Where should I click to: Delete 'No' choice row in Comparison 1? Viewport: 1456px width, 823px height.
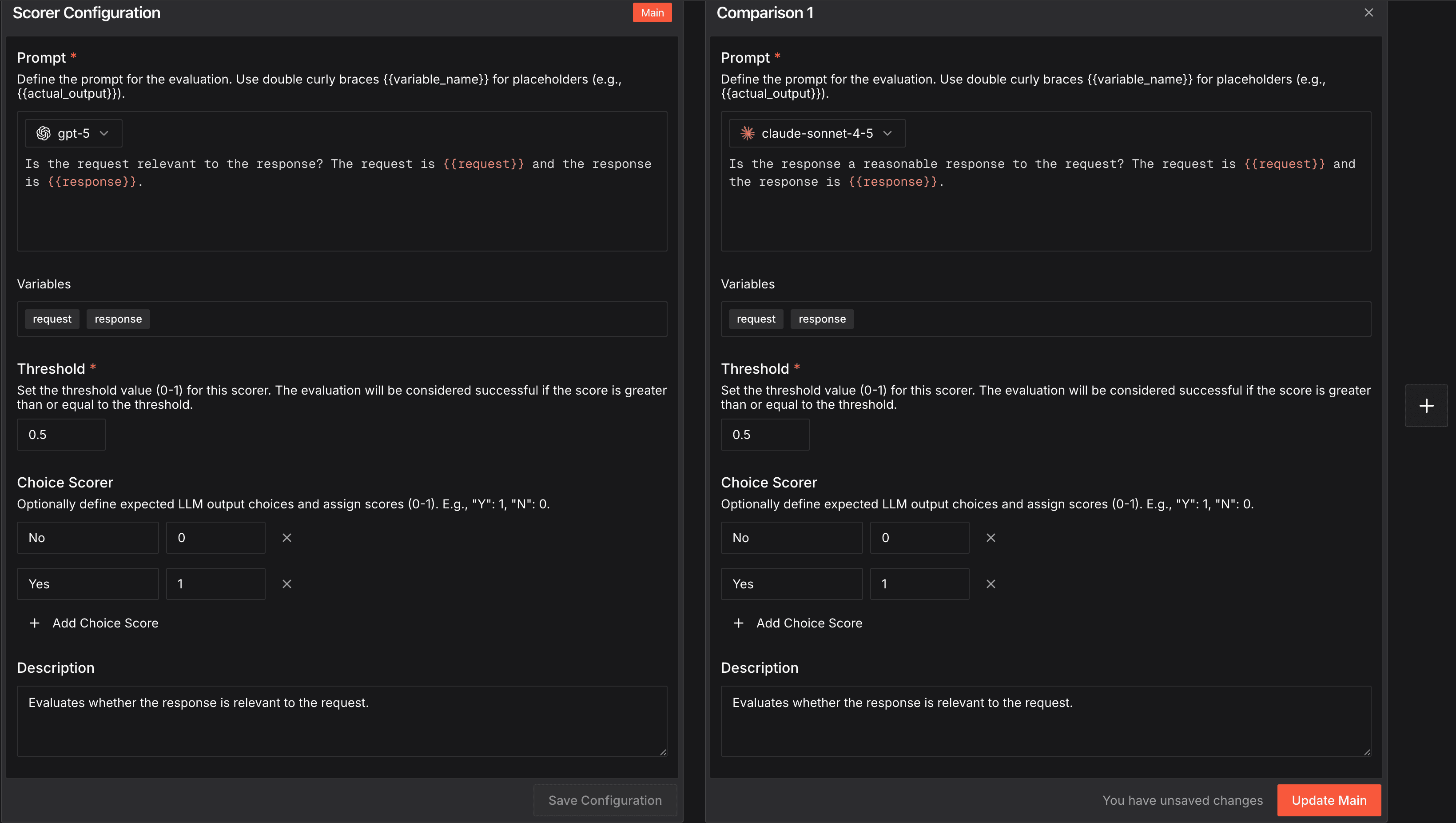[x=990, y=537]
